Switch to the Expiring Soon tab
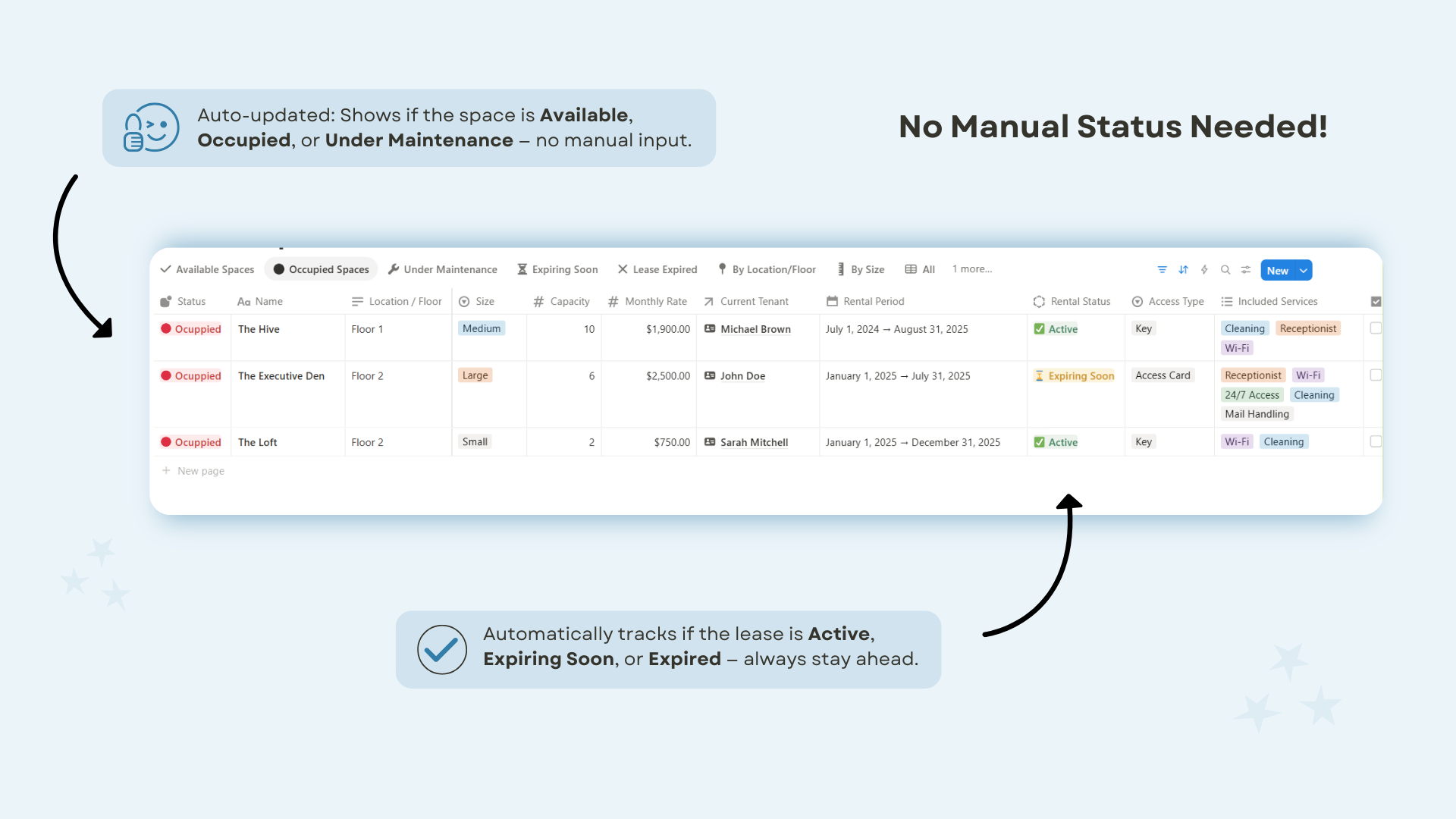This screenshot has height=819, width=1456. pyautogui.click(x=557, y=269)
